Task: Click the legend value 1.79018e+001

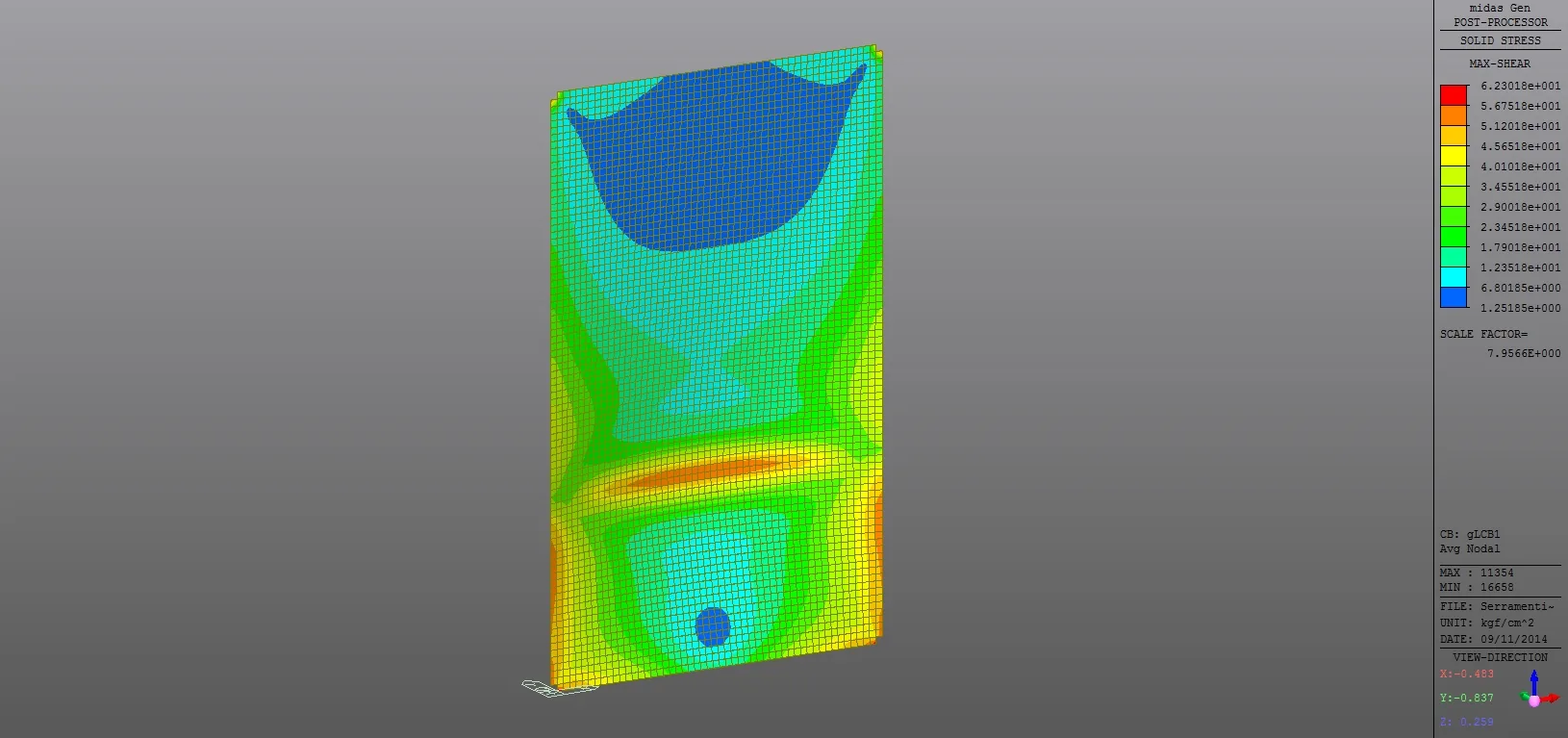Action: pos(1521,247)
